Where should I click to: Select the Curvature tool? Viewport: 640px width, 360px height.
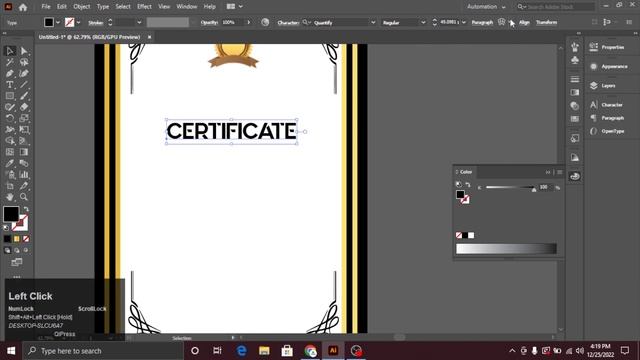pos(24,73)
